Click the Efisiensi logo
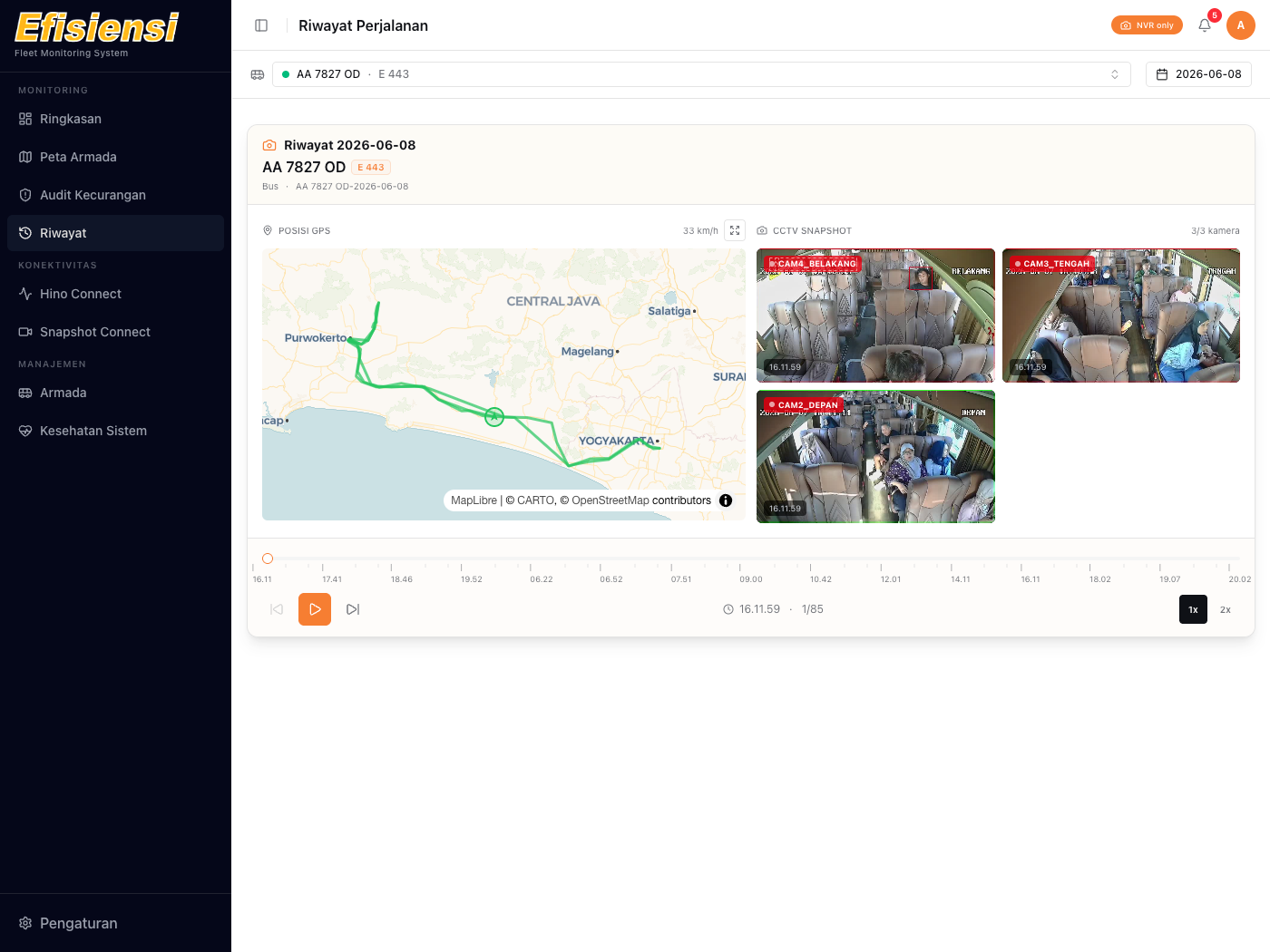Viewport: 1270px width, 952px height. 97,27
